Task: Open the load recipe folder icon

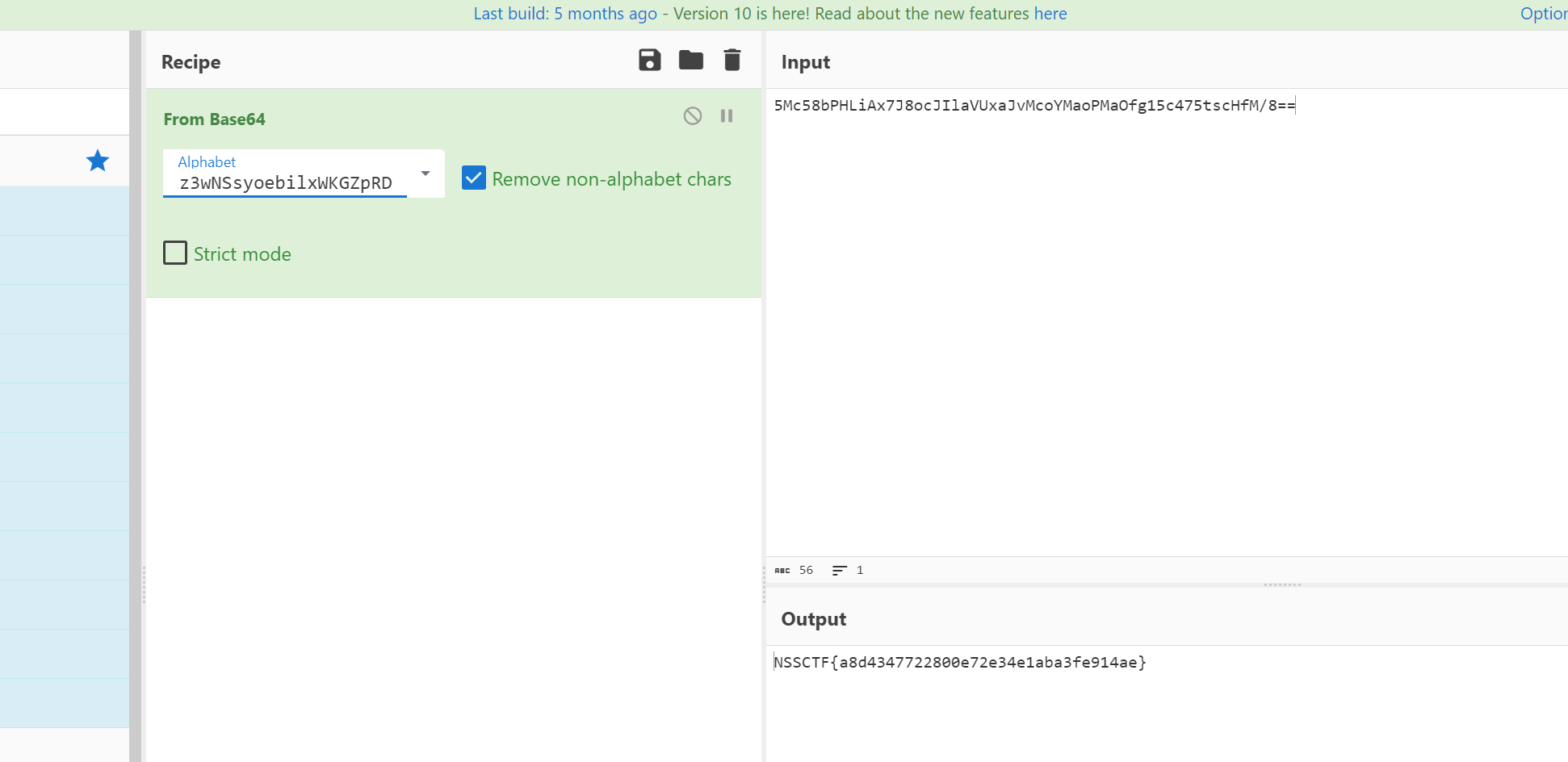Action: [691, 60]
